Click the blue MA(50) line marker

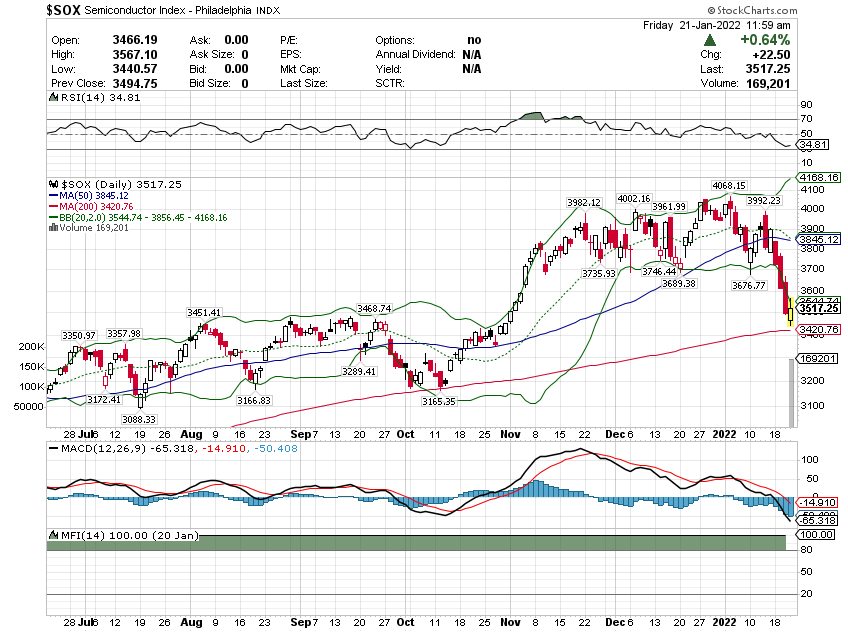click(x=55, y=196)
